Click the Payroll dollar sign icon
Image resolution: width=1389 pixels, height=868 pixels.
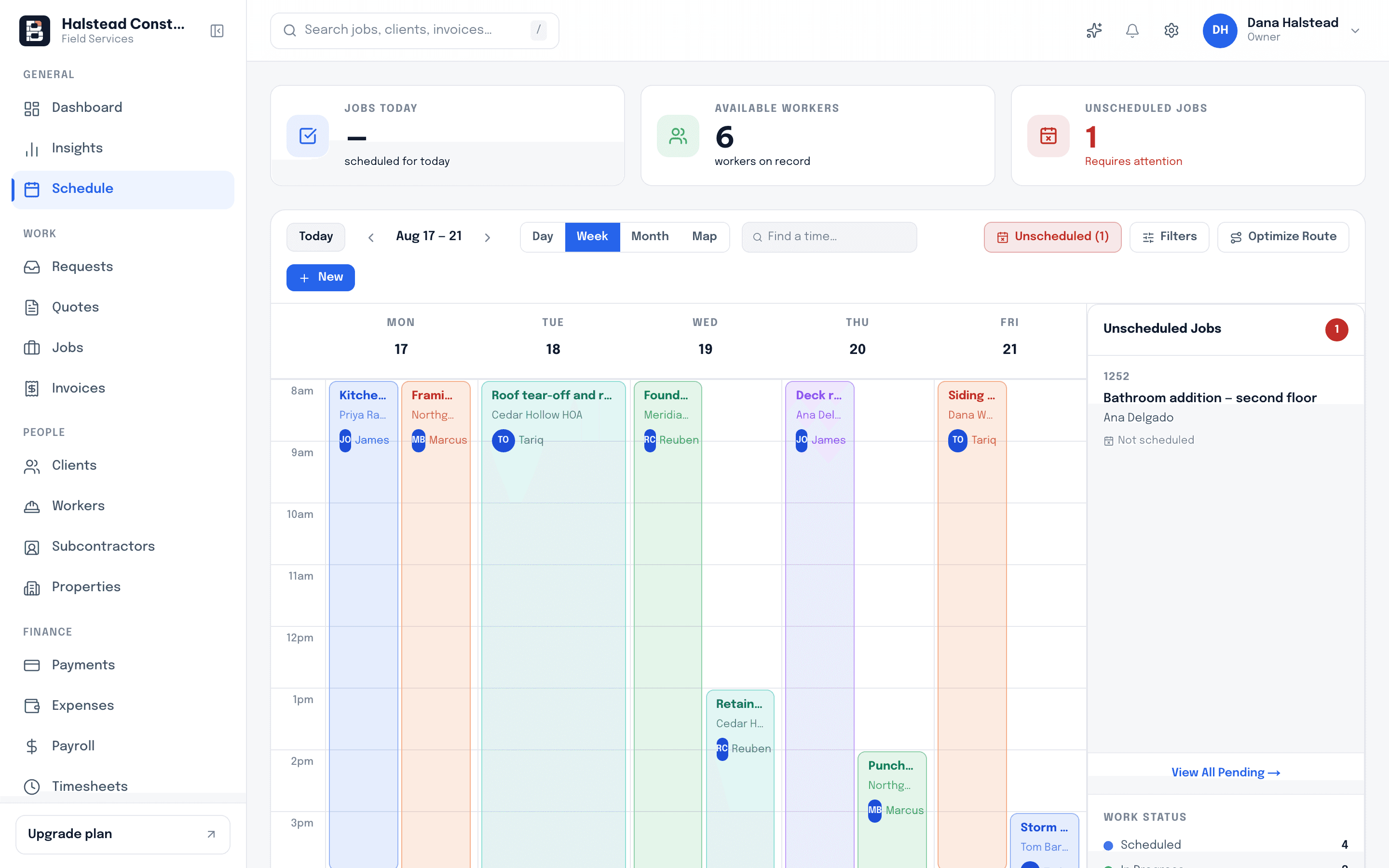(x=31, y=746)
